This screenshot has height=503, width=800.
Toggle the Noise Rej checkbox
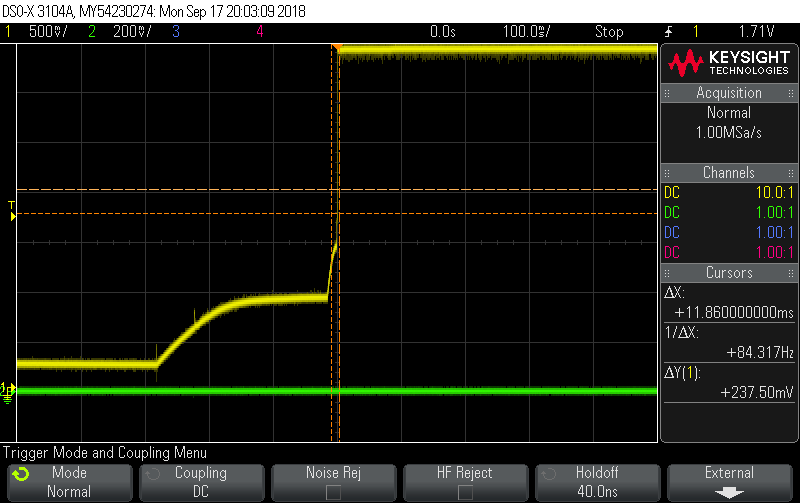tap(333, 492)
